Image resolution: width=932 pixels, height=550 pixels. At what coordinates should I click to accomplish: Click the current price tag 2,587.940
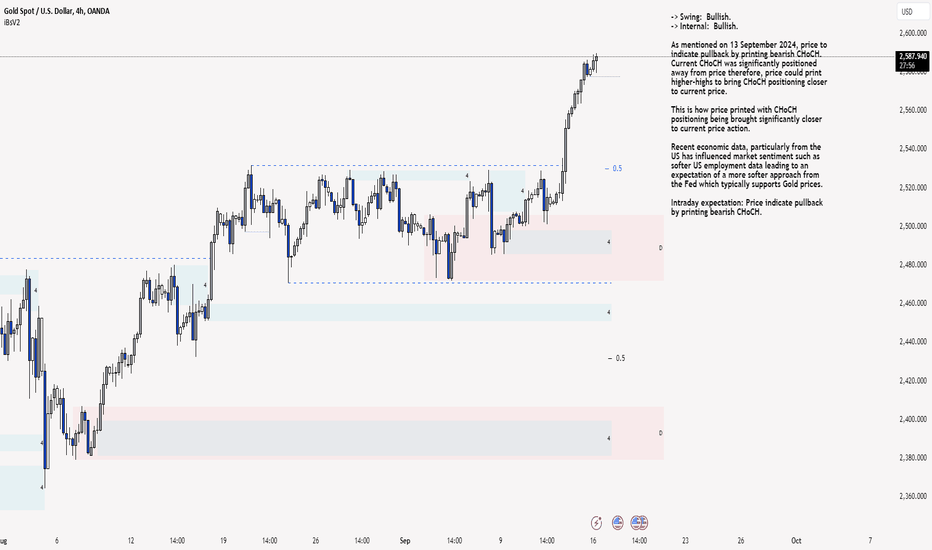tap(912, 56)
